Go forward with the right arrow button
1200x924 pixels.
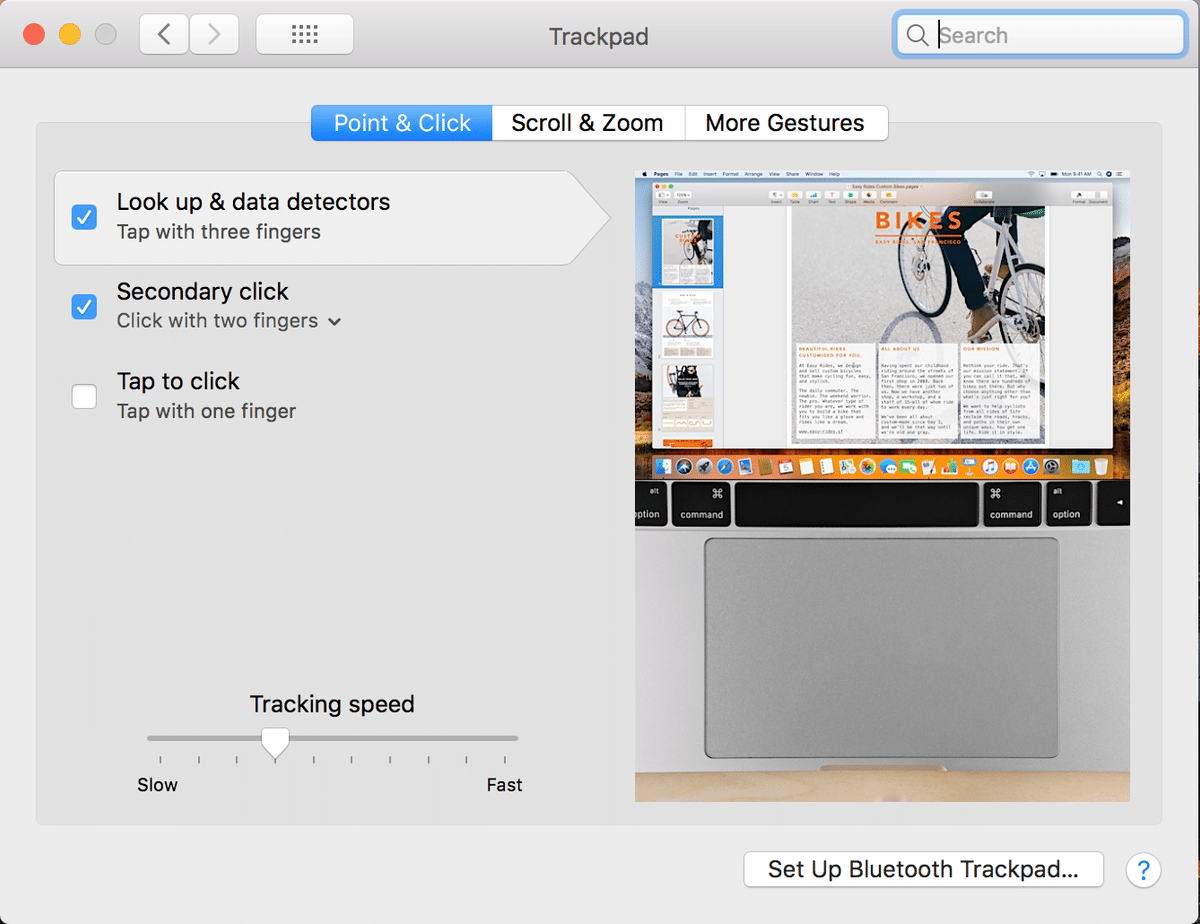[x=213, y=35]
